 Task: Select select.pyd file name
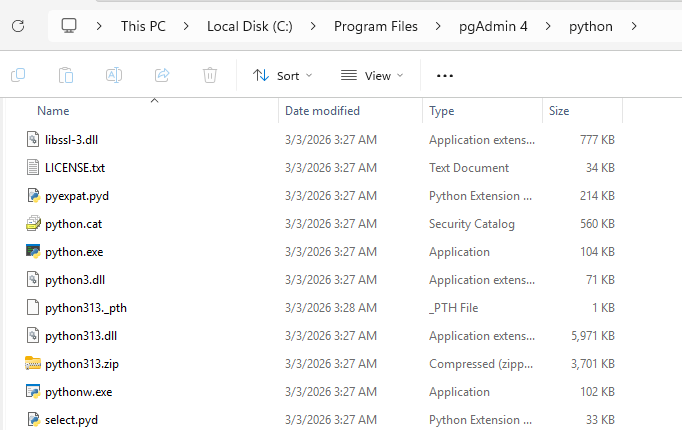click(x=71, y=420)
